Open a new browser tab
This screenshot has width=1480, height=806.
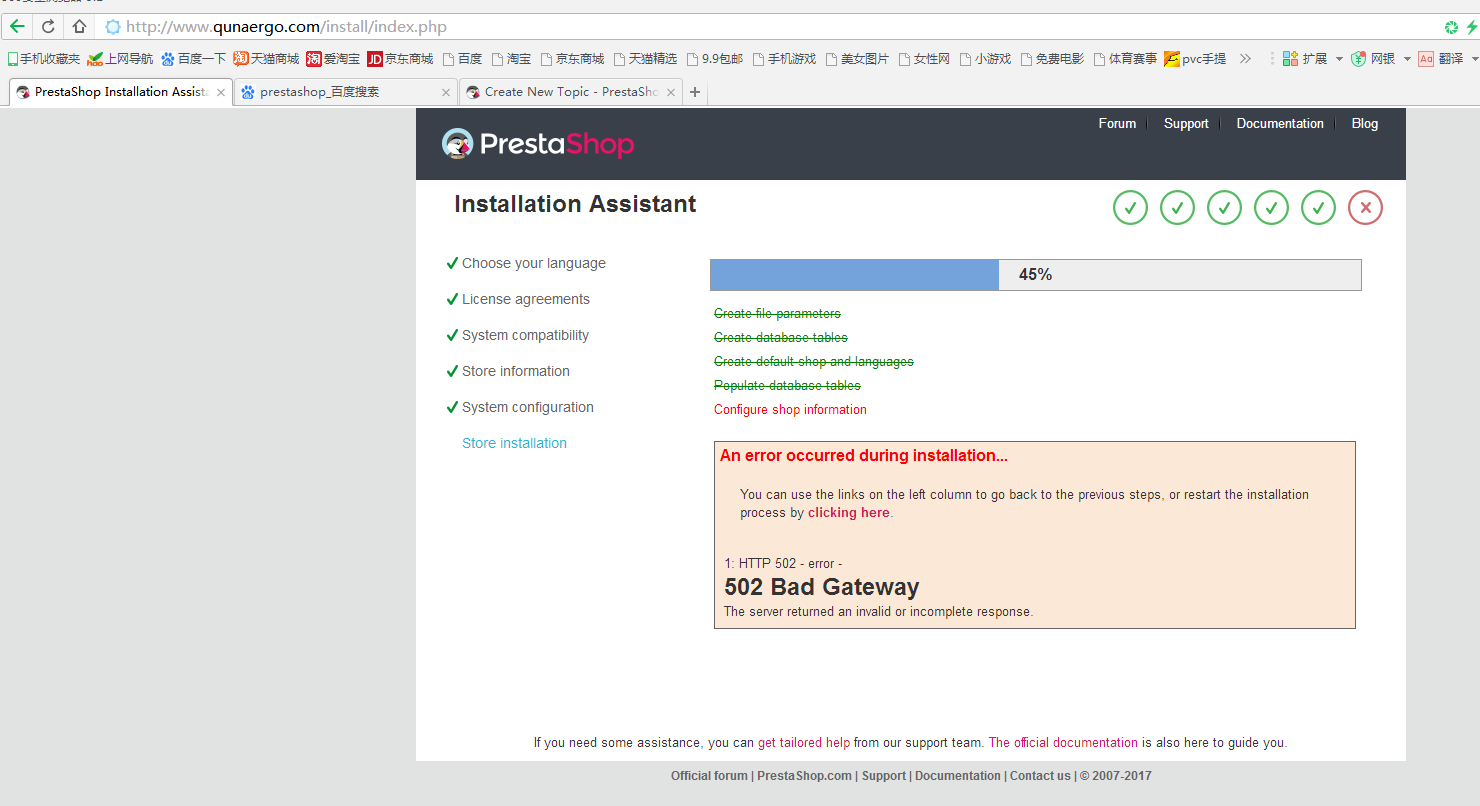coord(695,92)
